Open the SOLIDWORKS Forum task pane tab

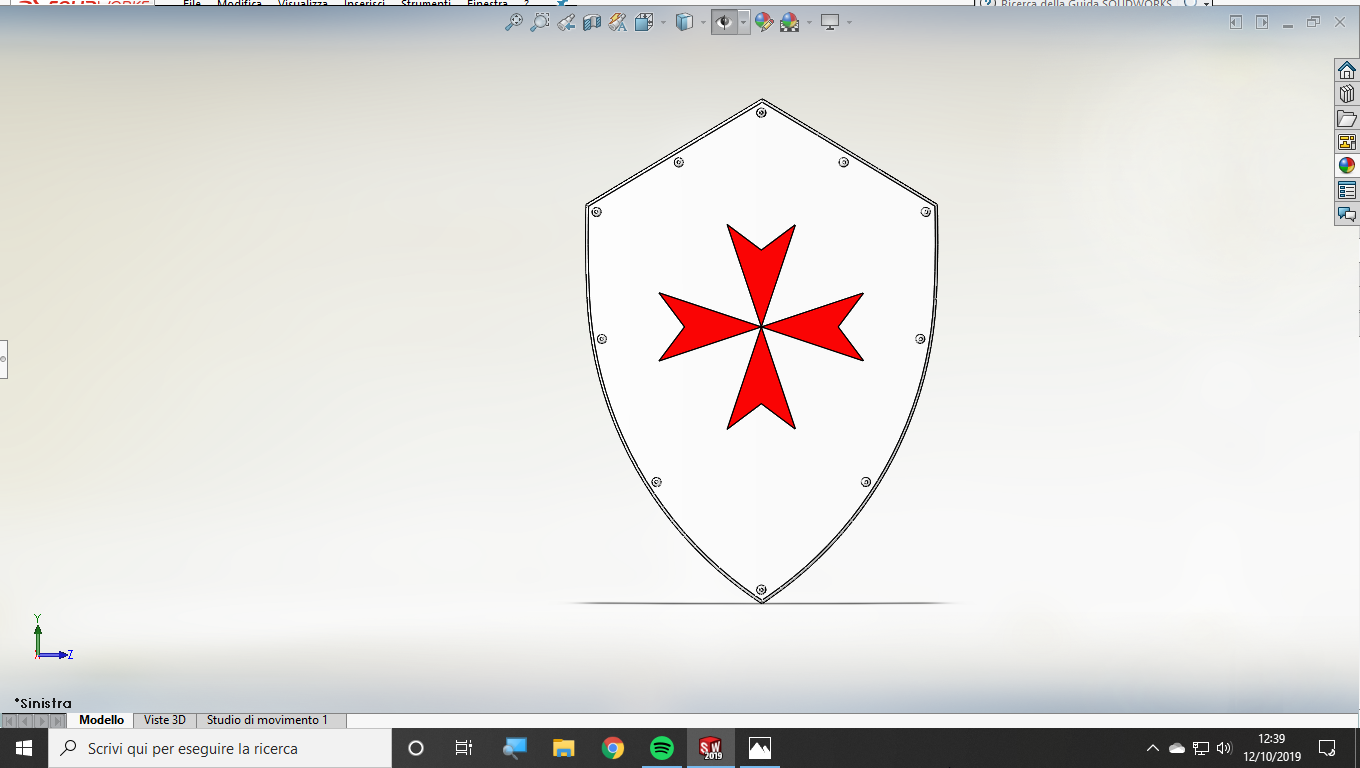[x=1347, y=214]
